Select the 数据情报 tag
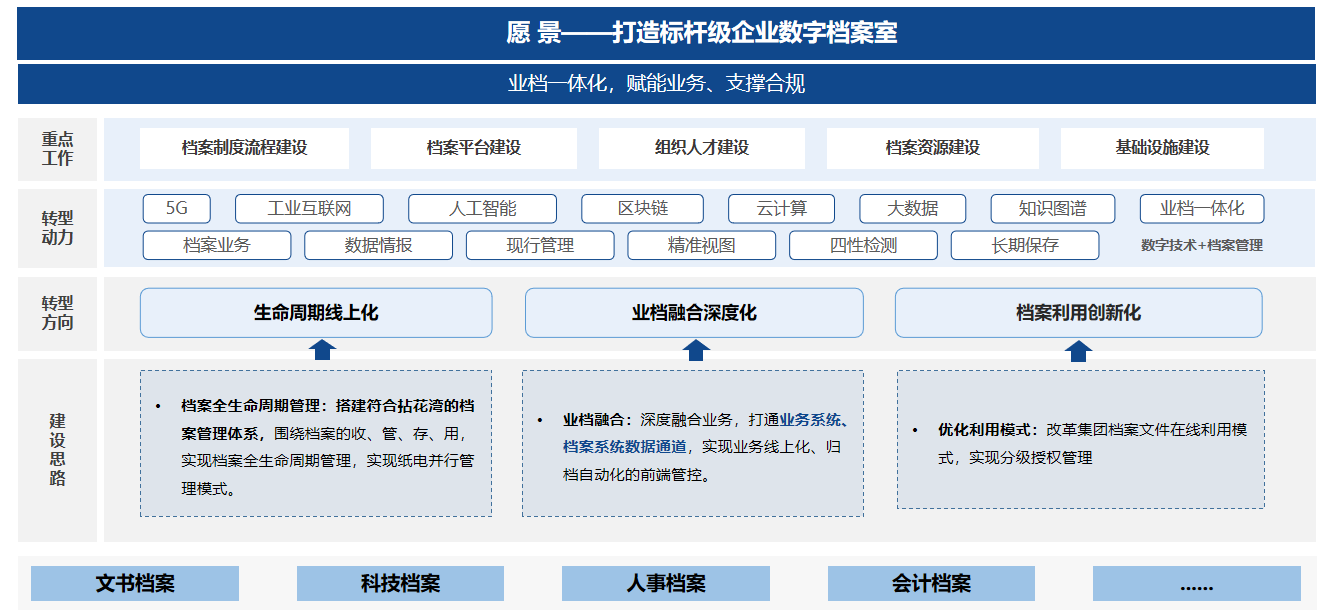This screenshot has height=612, width=1326. click(379, 245)
